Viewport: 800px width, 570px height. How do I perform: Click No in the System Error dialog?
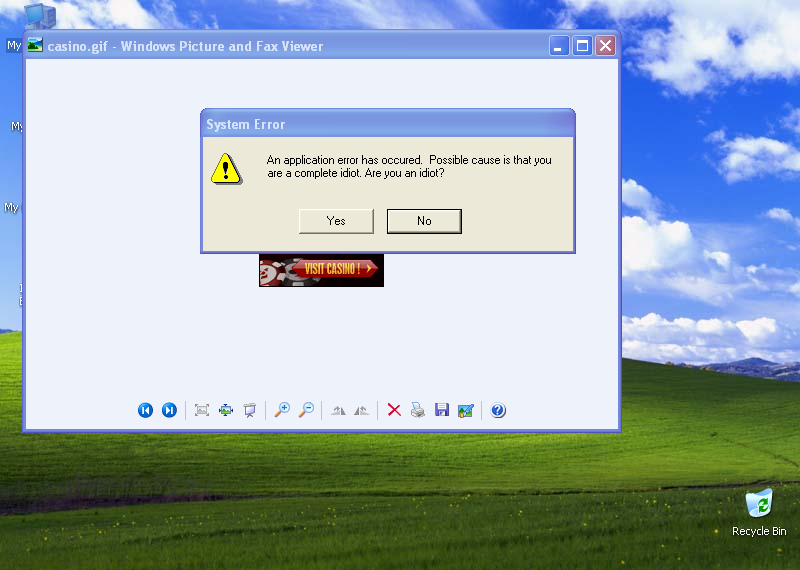[x=424, y=221]
